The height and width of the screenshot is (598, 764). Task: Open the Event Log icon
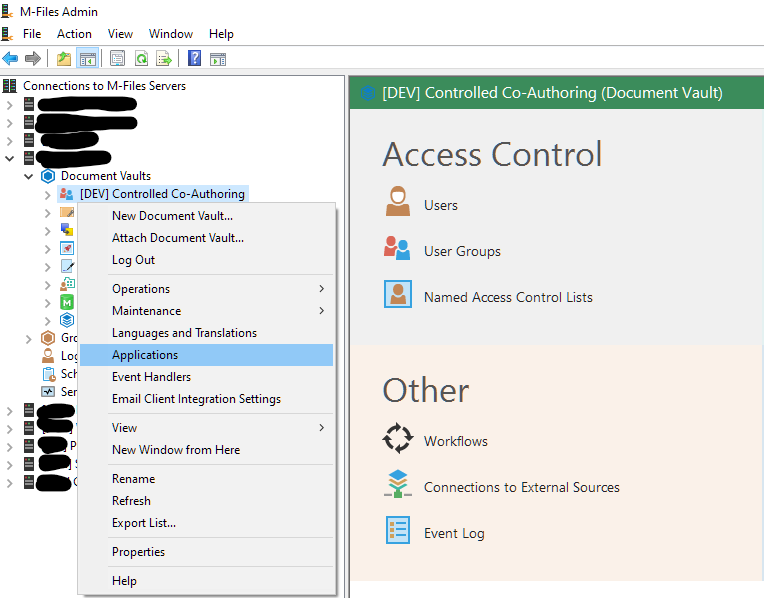(x=398, y=530)
